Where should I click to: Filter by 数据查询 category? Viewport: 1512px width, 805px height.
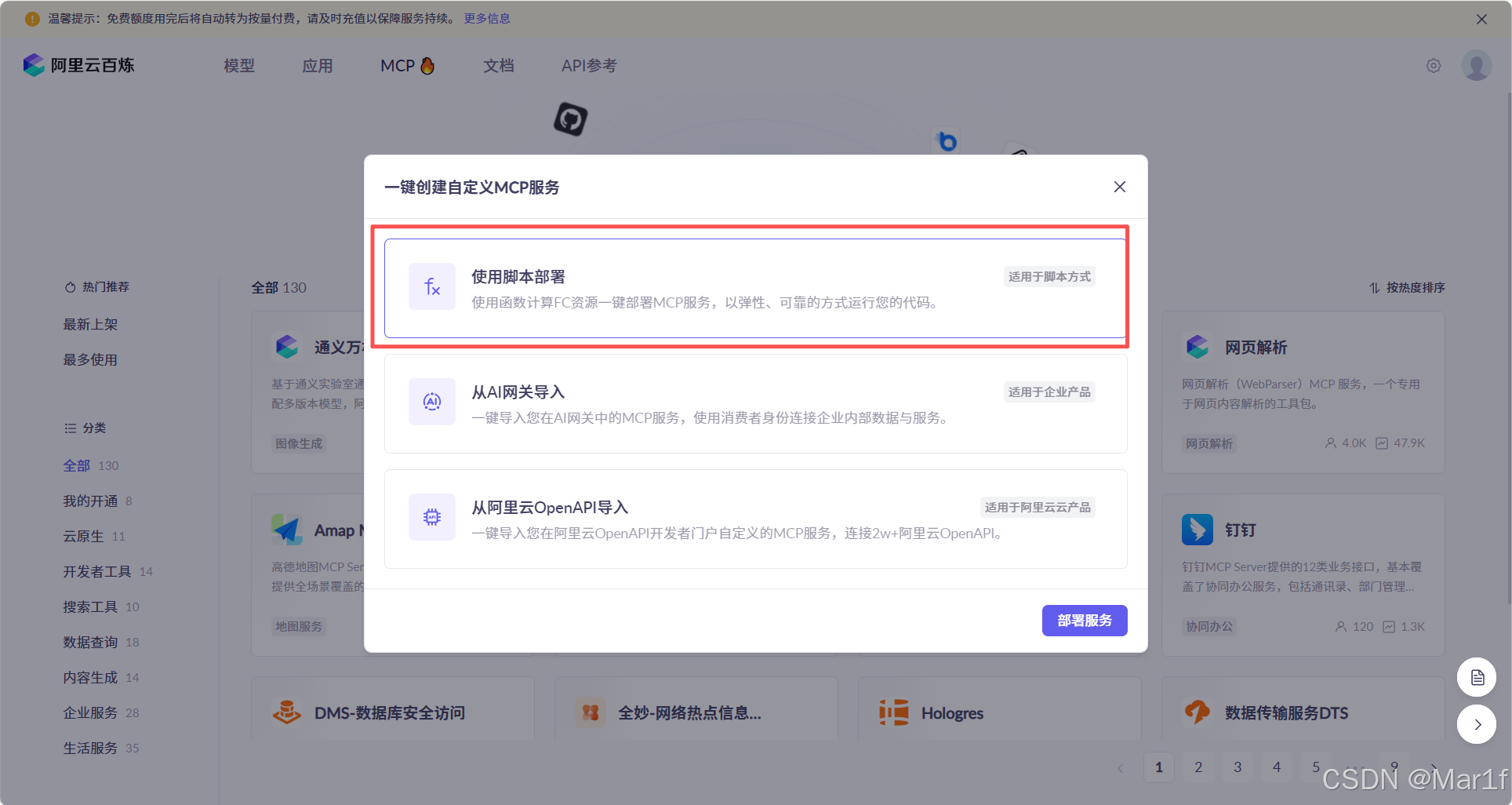tap(101, 642)
